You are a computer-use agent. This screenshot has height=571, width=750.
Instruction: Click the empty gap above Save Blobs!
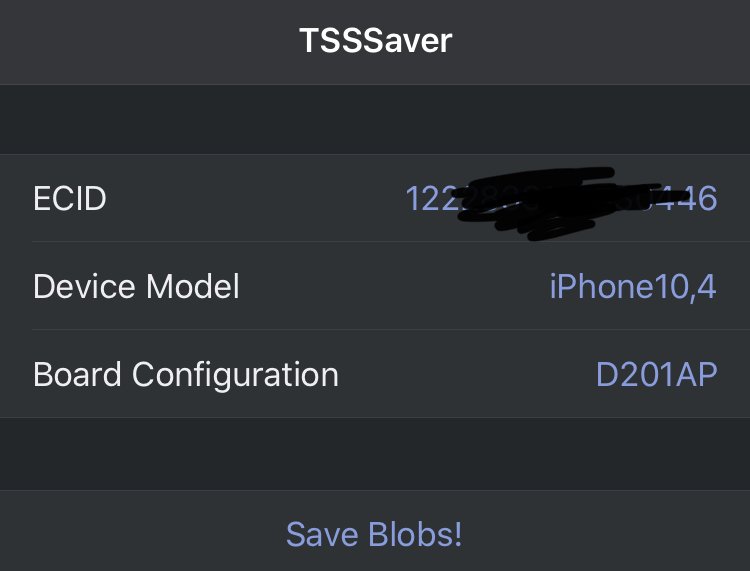tap(375, 454)
